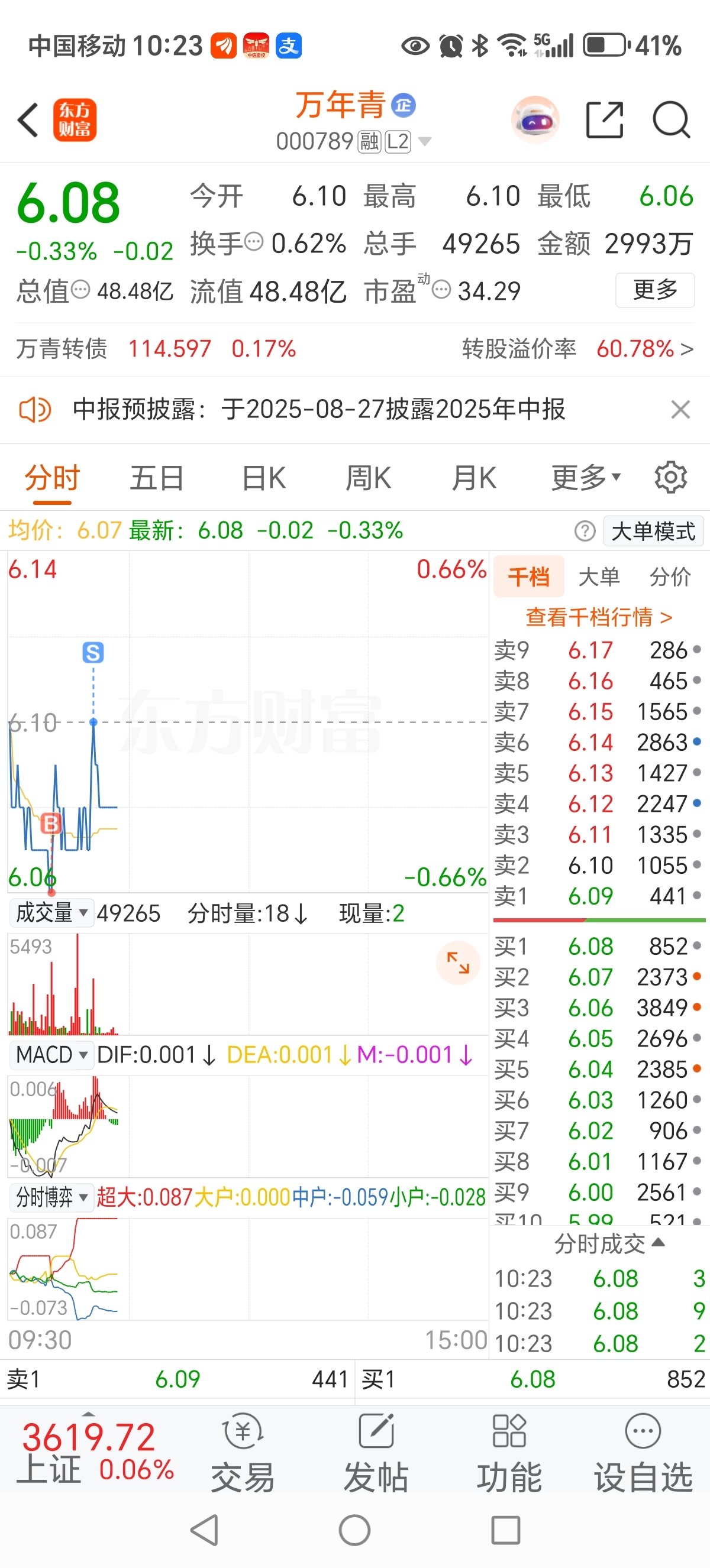This screenshot has width=710, height=1568.
Task: Open the 上证 3619.72 index ticker
Action: pyautogui.click(x=95, y=1452)
